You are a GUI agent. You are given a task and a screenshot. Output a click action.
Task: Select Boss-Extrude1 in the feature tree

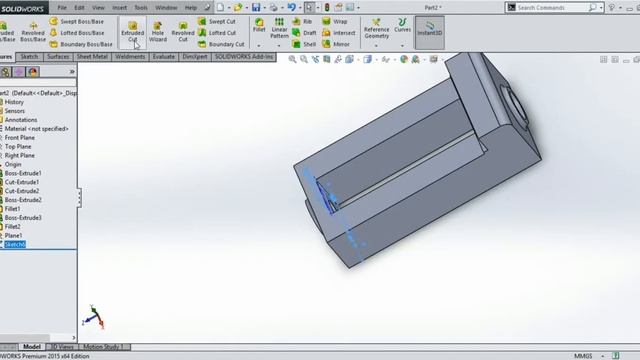pos(23,173)
